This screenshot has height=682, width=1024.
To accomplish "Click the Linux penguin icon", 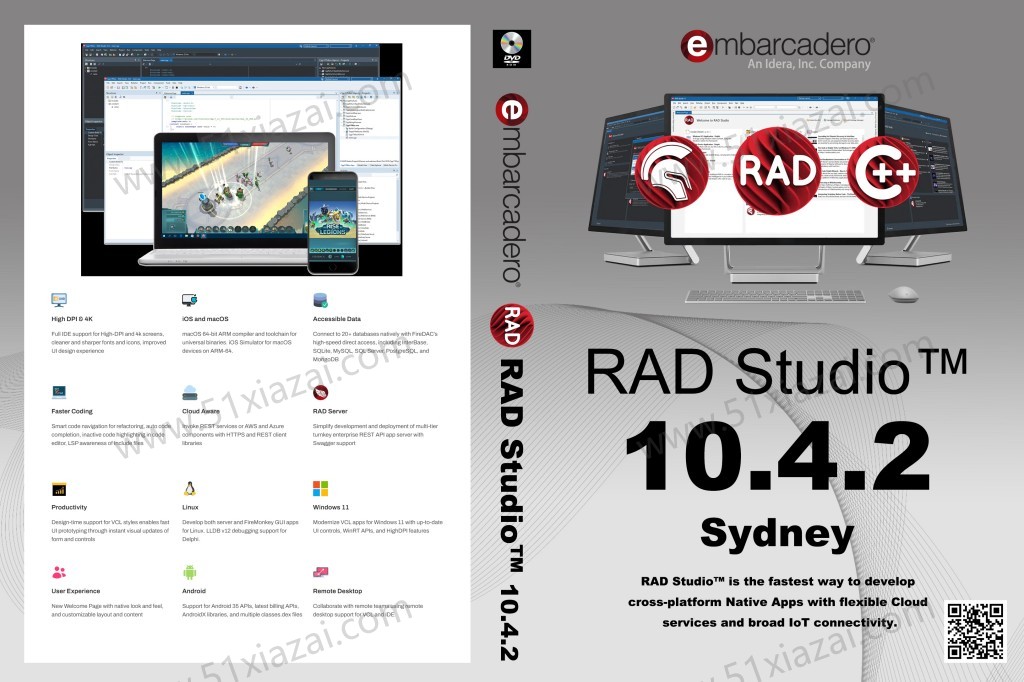I will tap(189, 488).
